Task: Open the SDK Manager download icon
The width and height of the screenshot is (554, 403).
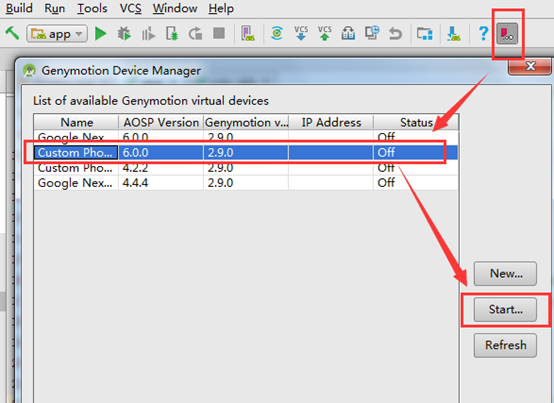Action: click(x=454, y=34)
